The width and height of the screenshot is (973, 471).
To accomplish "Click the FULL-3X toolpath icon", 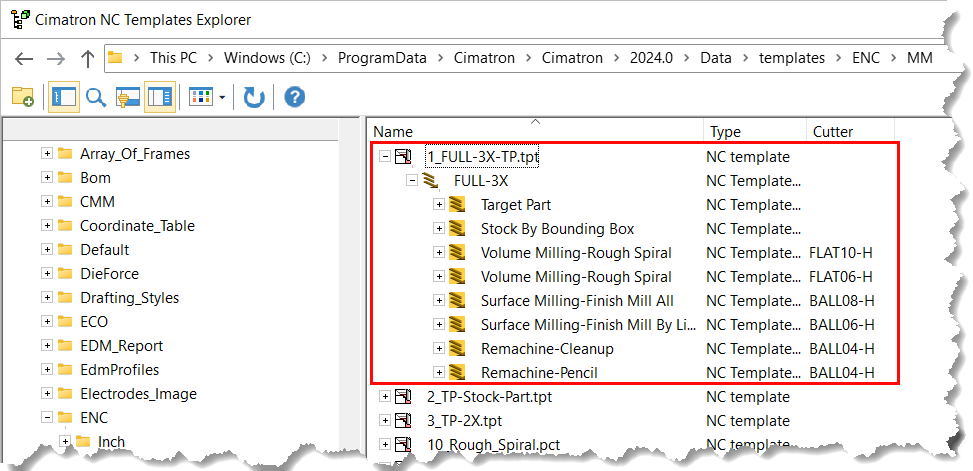I will point(431,181).
